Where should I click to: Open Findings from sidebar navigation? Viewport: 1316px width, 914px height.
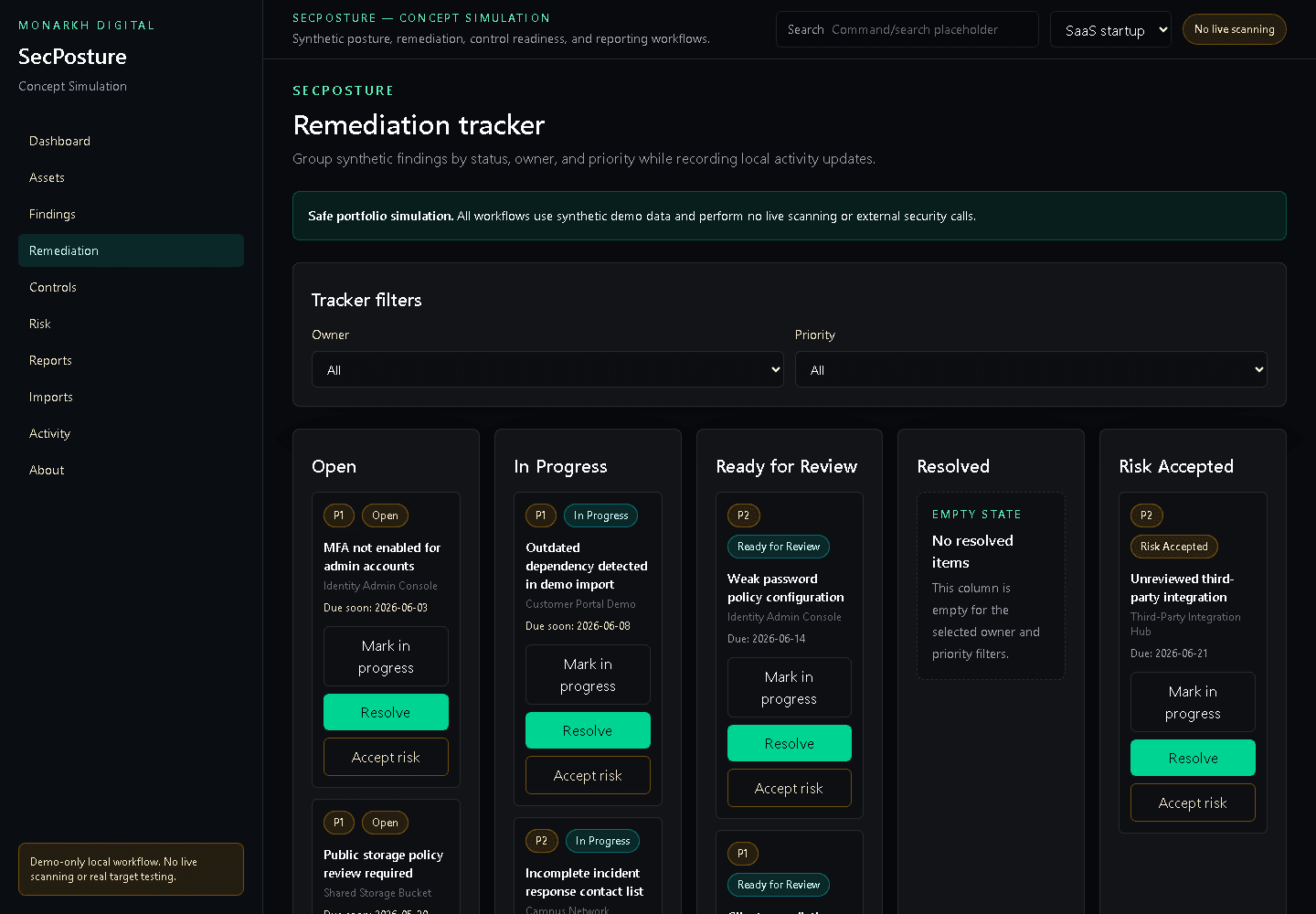[x=131, y=214]
